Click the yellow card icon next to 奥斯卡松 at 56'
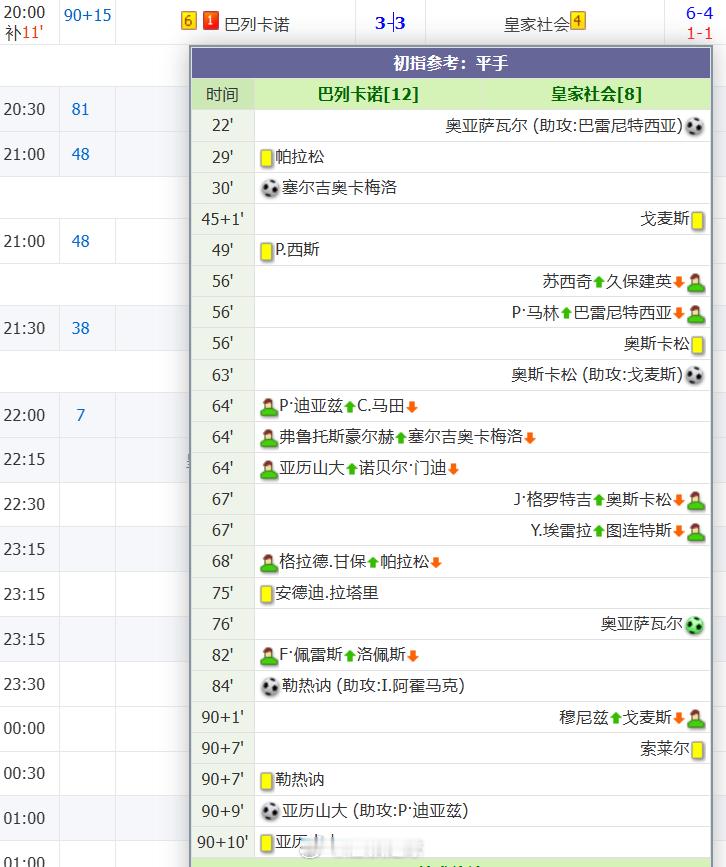The height and width of the screenshot is (867, 726). point(697,344)
